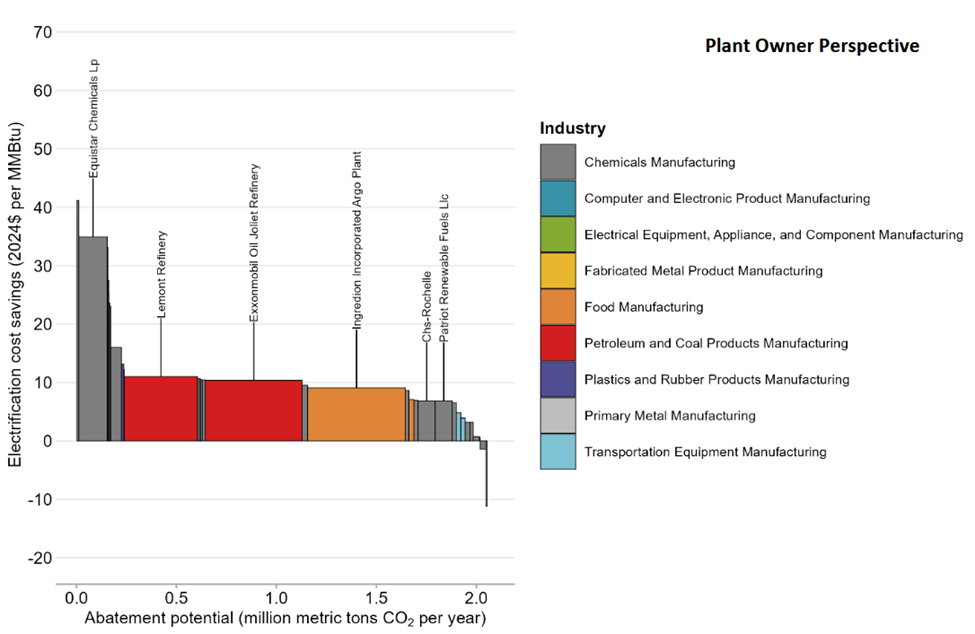Click the Plant Owner Perspective title
The width and height of the screenshot is (975, 634).
(x=811, y=46)
